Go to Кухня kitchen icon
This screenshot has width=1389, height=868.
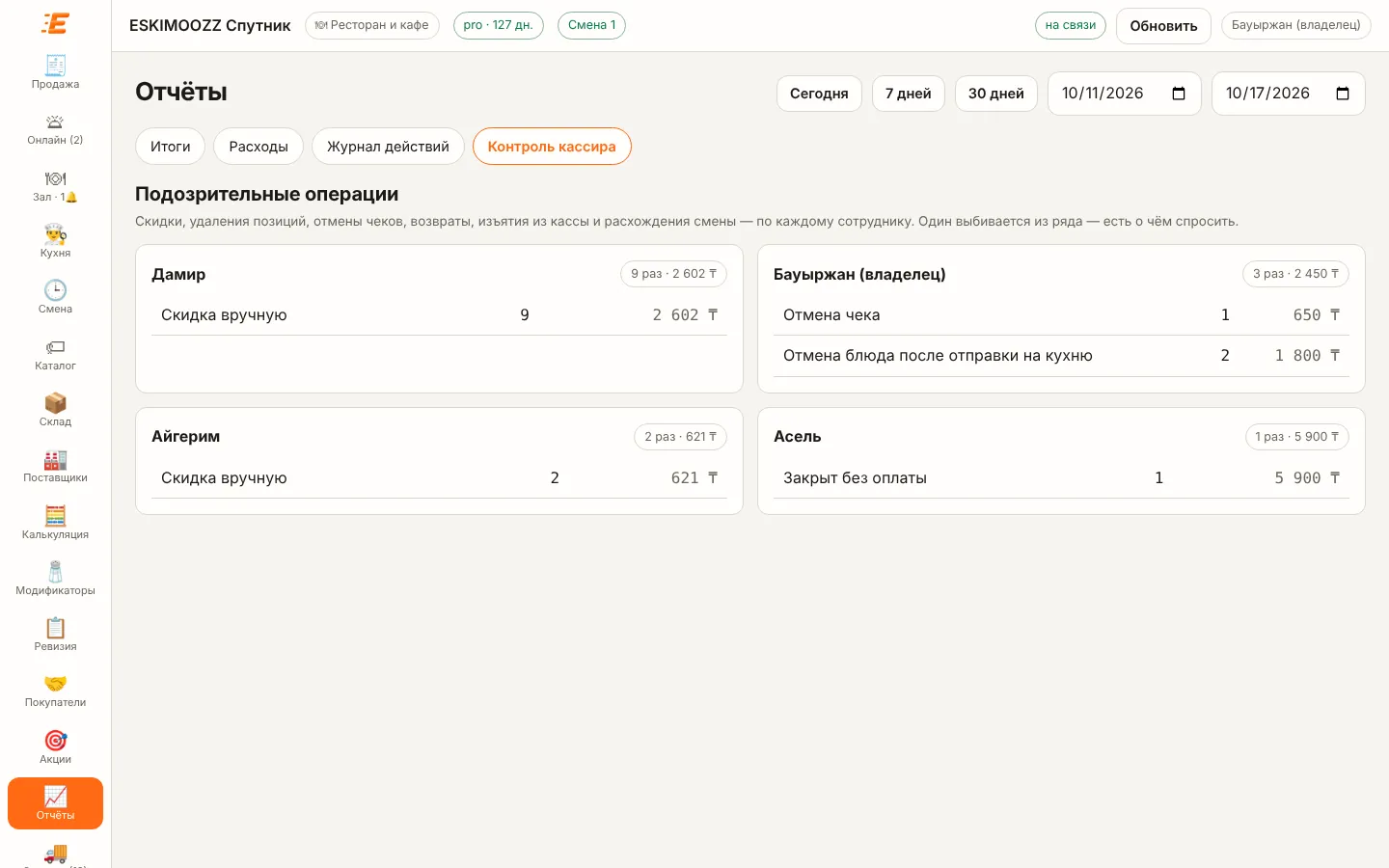[x=55, y=234]
